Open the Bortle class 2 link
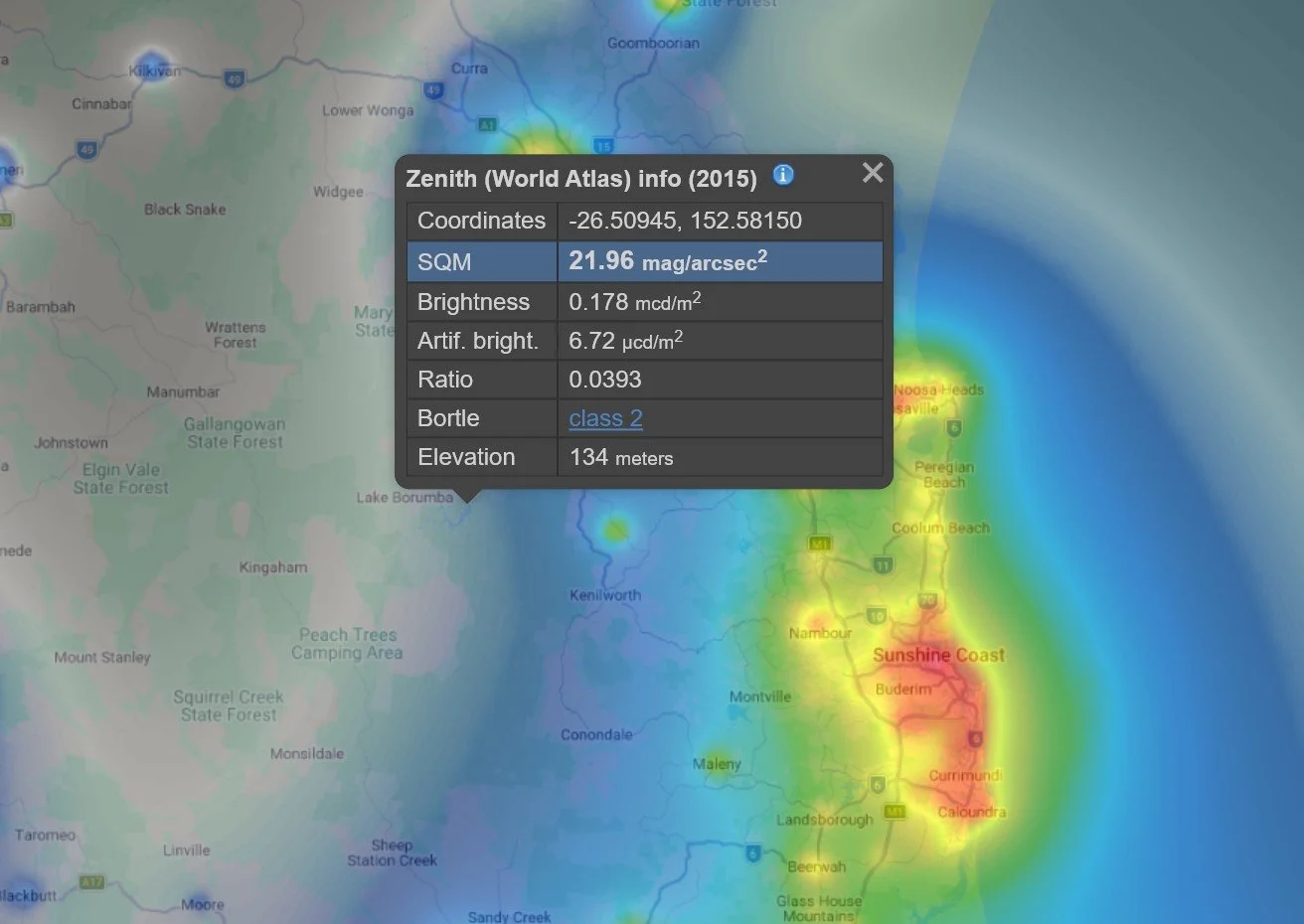This screenshot has height=924, width=1304. [x=605, y=418]
